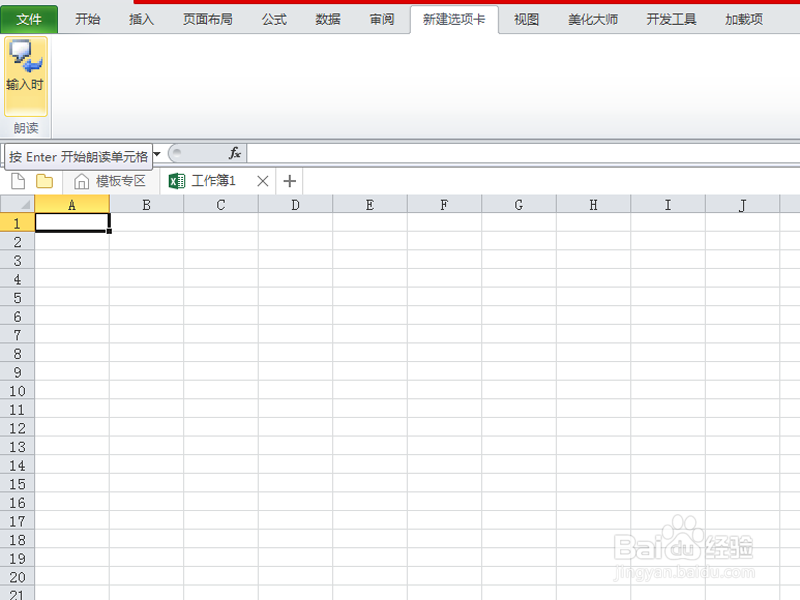Open the 美化大师 tab
The image size is (800, 600).
pyautogui.click(x=593, y=19)
